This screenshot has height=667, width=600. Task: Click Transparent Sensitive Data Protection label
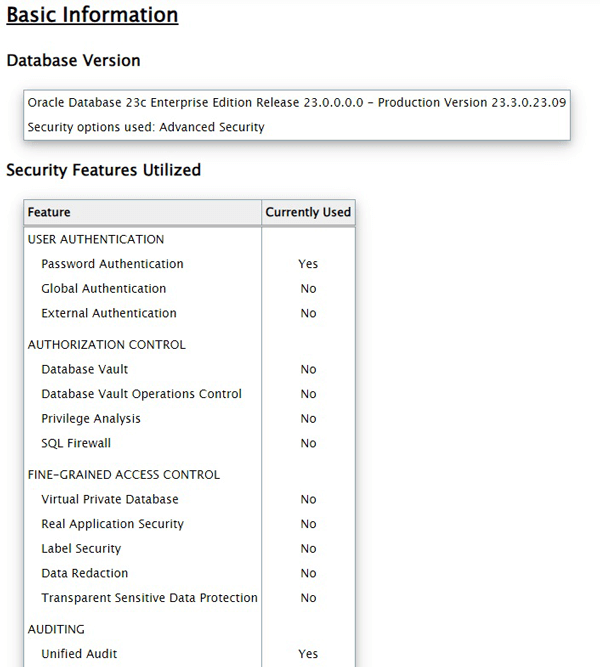pyautogui.click(x=149, y=598)
